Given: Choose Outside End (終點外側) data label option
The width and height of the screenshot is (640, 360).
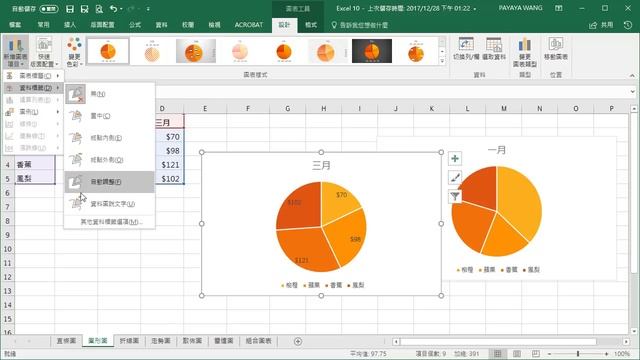Looking at the screenshot, I should pyautogui.click(x=109, y=160).
